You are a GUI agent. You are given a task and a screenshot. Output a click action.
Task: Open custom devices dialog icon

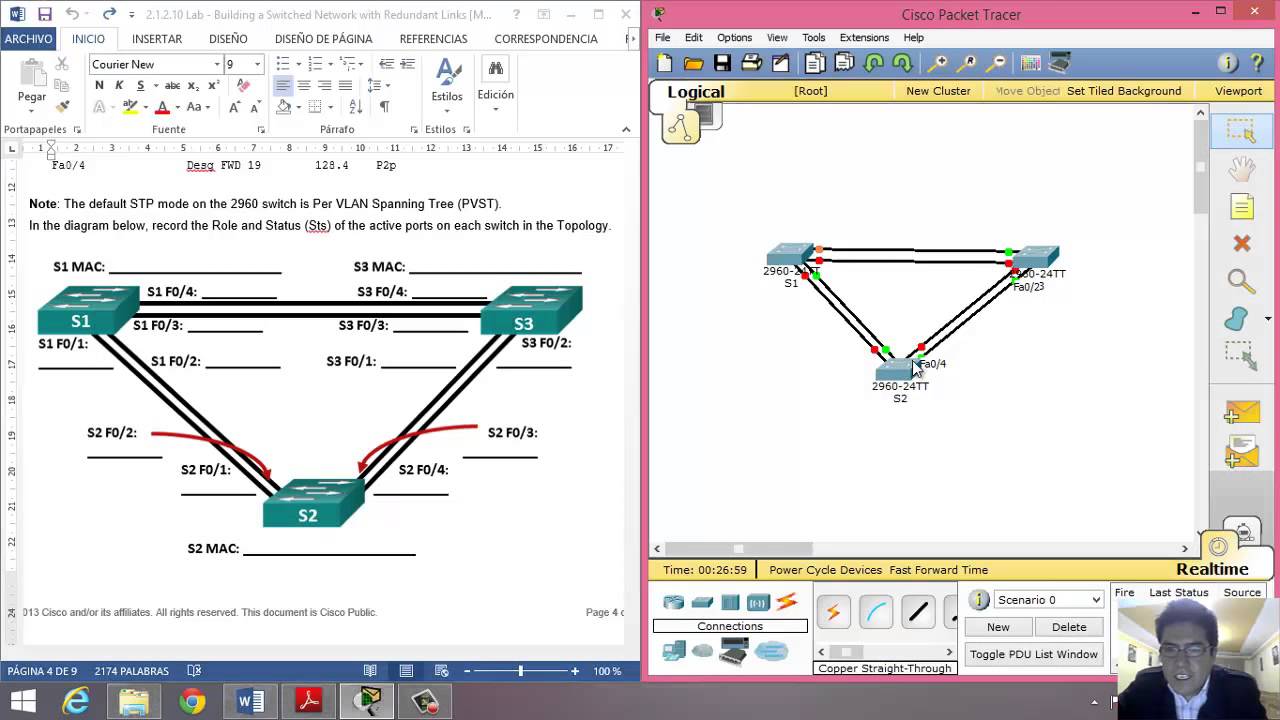coord(1059,63)
